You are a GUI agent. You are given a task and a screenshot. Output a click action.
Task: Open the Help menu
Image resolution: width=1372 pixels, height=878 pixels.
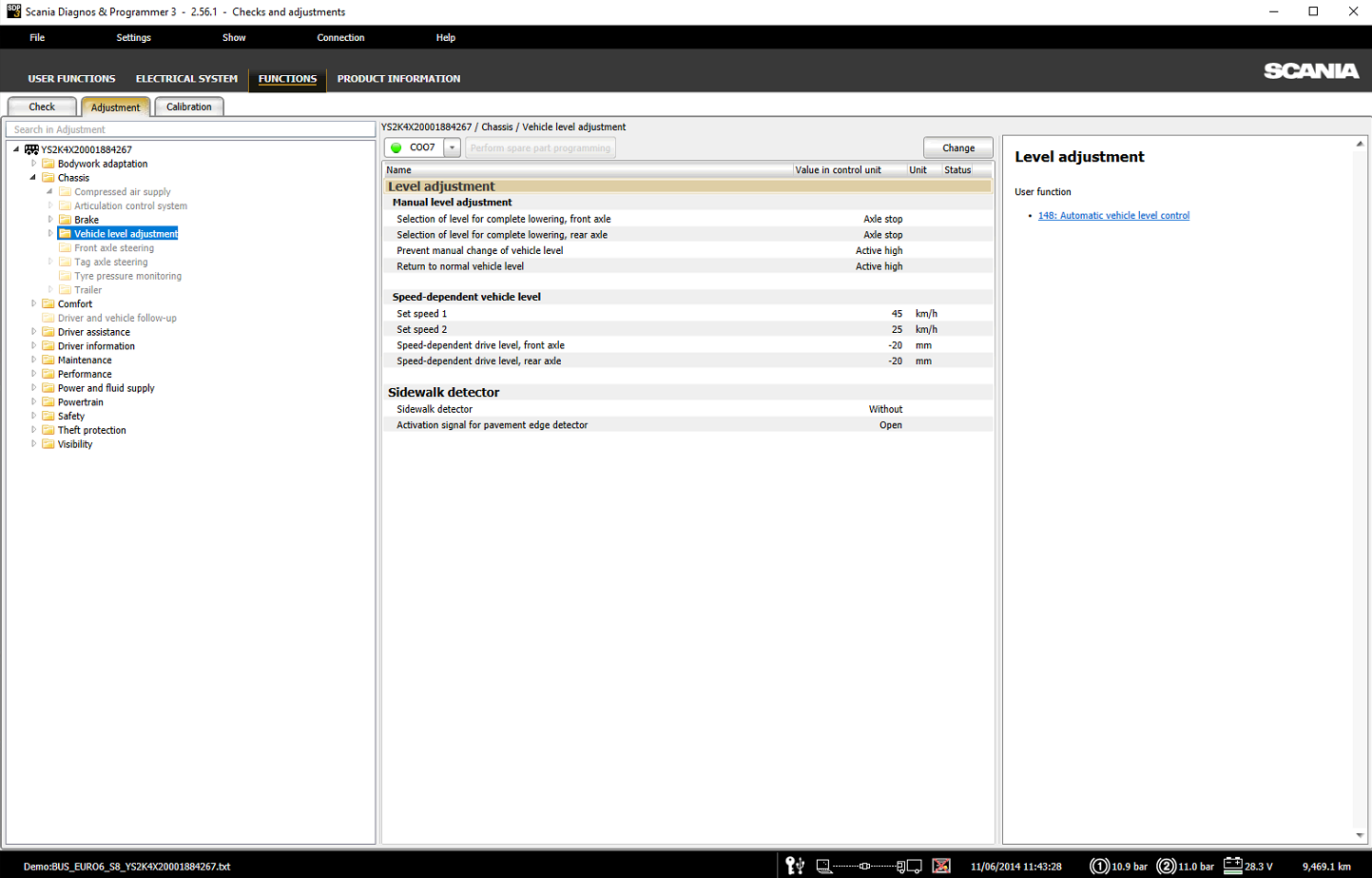[x=446, y=38]
